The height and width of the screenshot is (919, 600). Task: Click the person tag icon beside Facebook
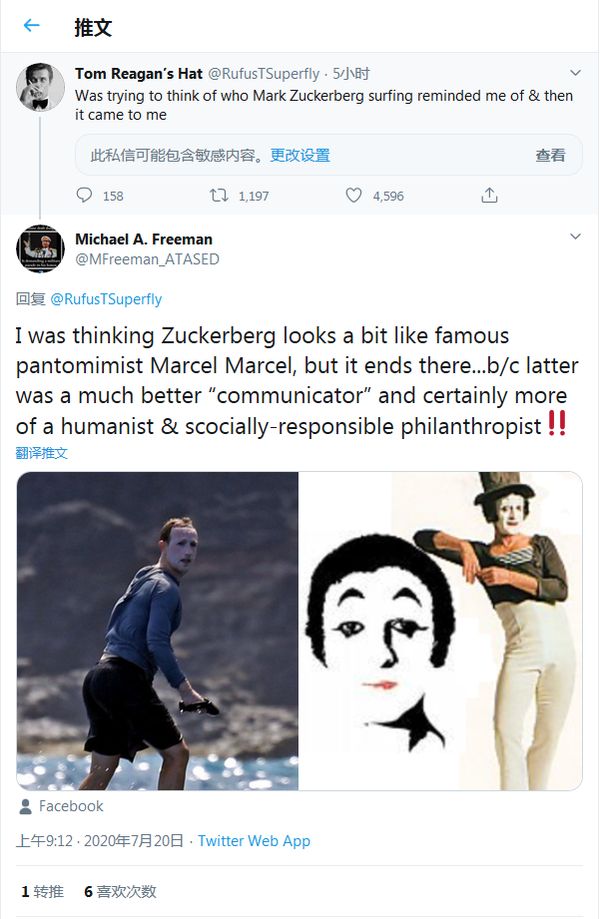pos(25,806)
